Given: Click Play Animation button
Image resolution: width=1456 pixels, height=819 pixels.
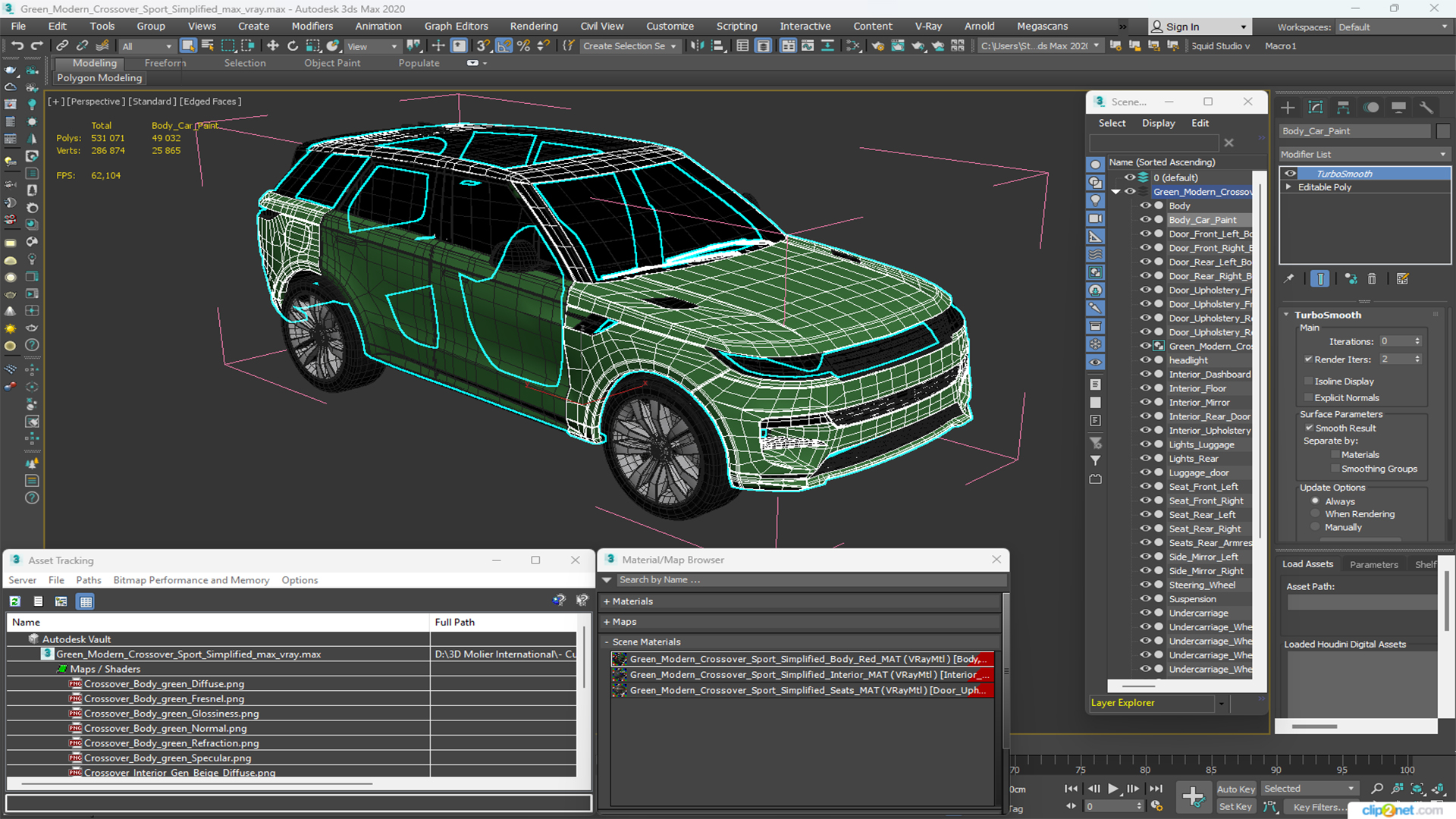Looking at the screenshot, I should pyautogui.click(x=1112, y=789).
